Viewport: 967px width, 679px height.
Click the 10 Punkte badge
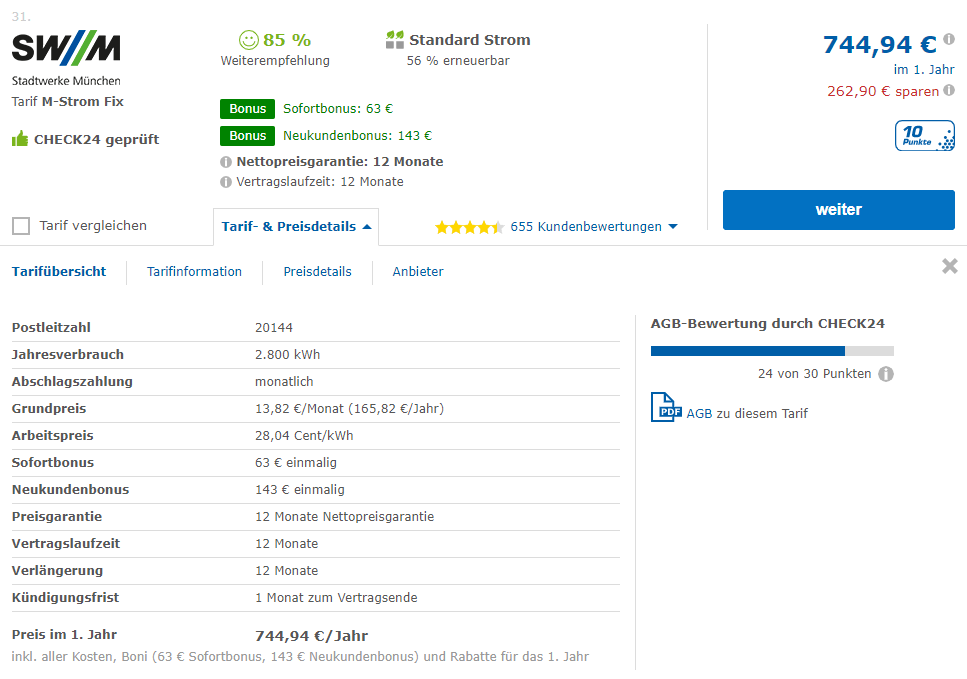tap(924, 136)
